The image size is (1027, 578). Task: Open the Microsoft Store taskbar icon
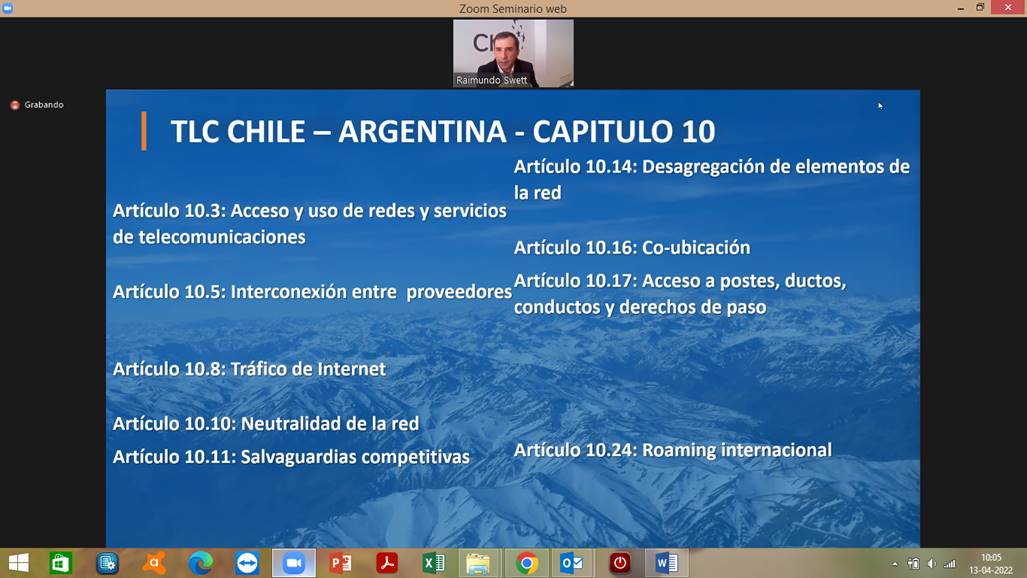coord(60,563)
